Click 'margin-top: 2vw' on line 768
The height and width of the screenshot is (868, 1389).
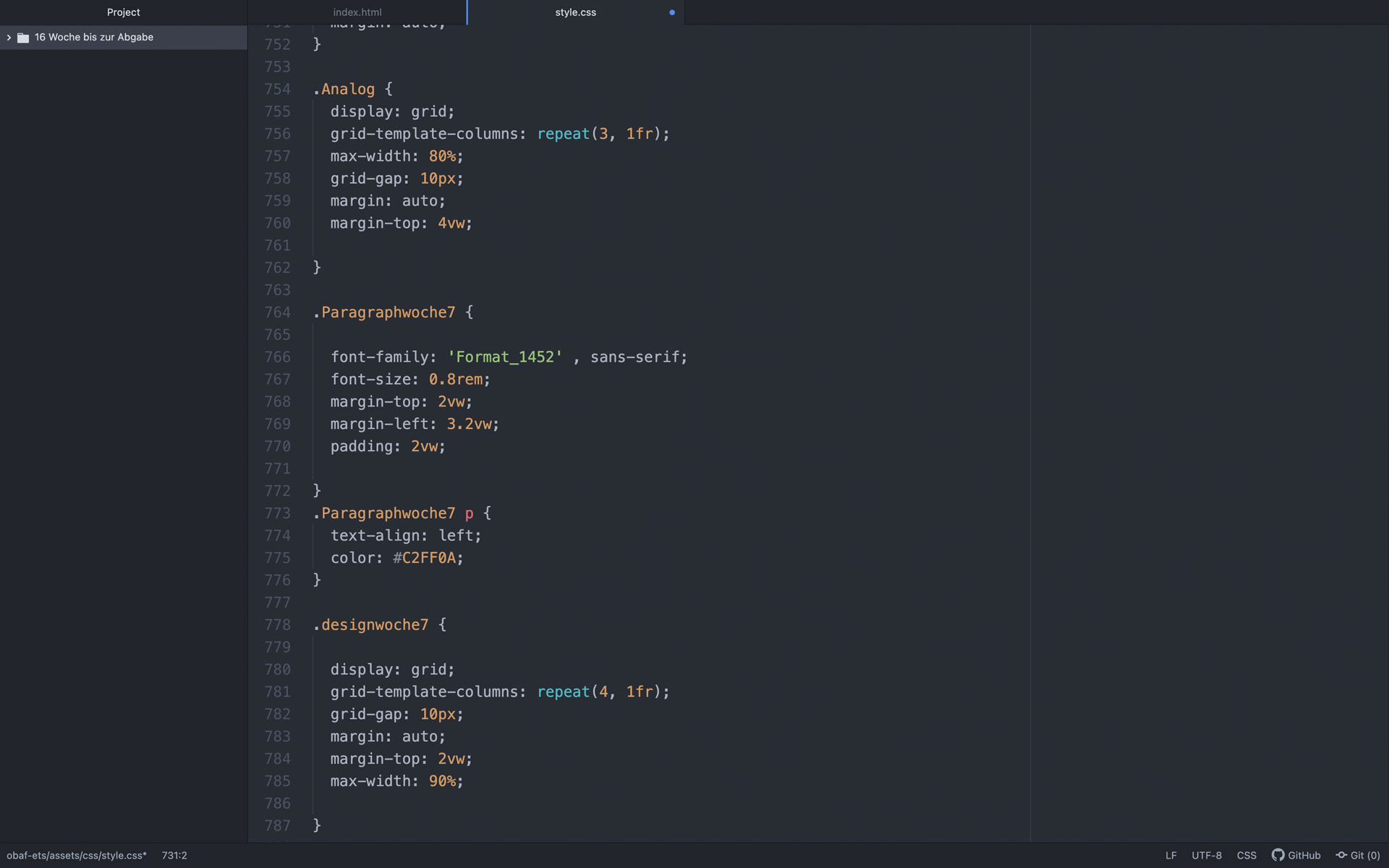[402, 401]
